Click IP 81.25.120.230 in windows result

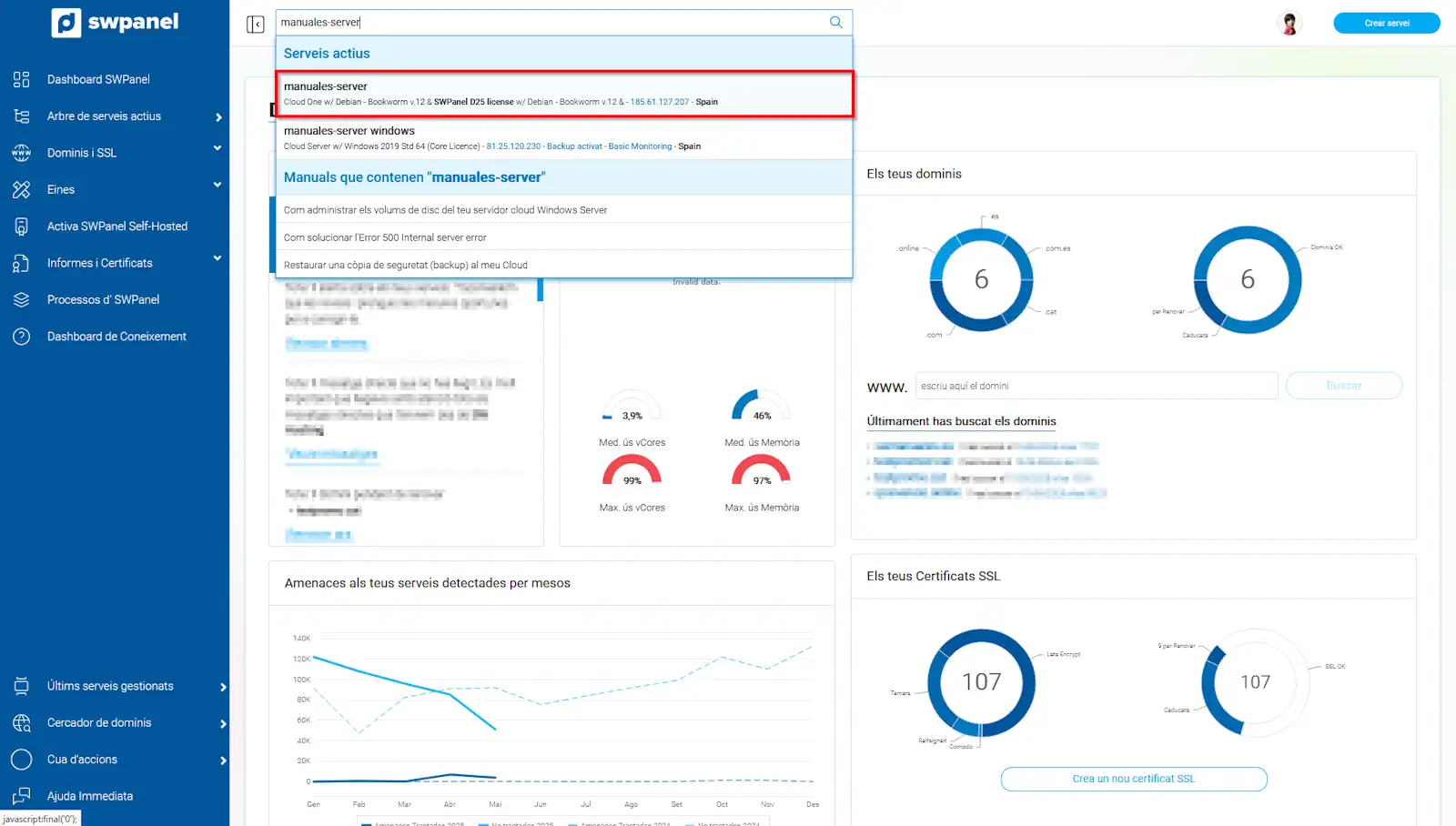[513, 146]
